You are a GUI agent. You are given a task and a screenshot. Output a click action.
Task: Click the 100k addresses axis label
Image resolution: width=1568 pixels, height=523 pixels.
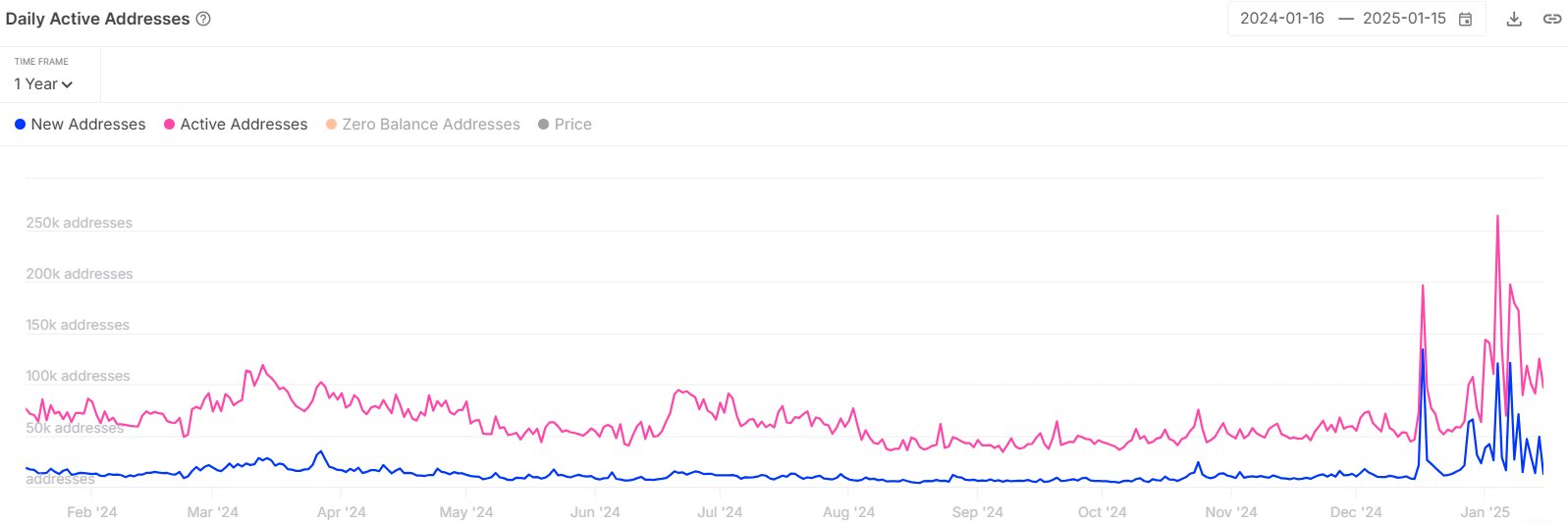click(78, 376)
